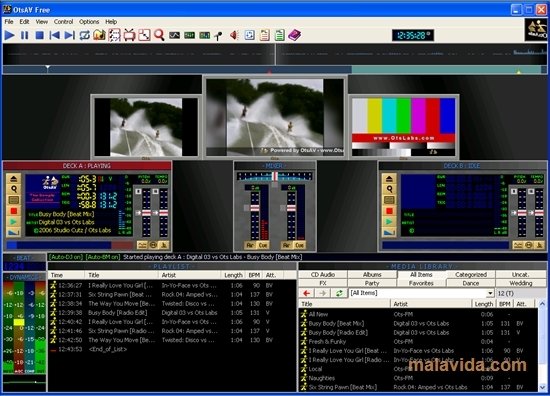Skip to next track in toolbar
Screen dimensions: 550x396
(69, 35)
